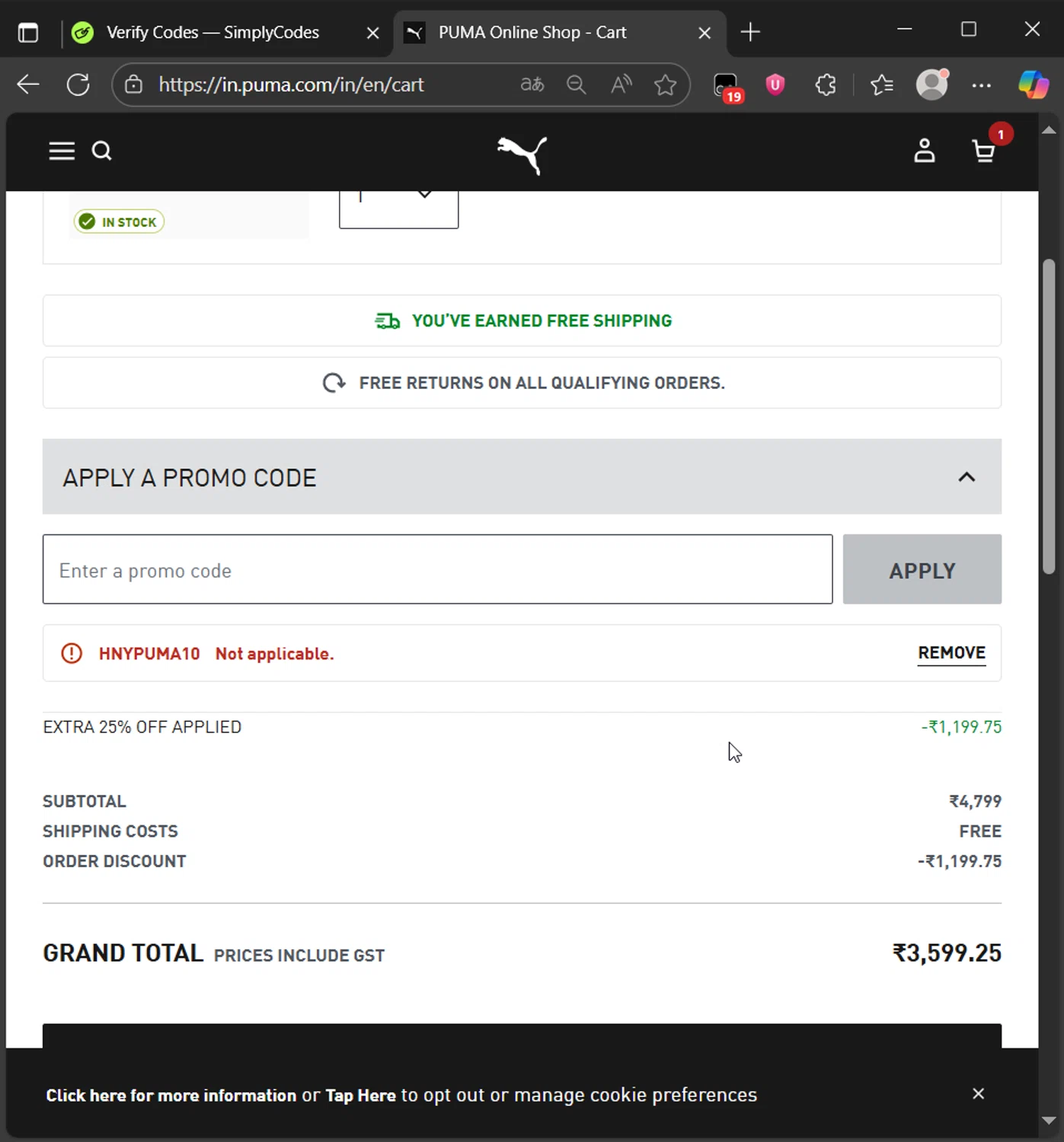Screen dimensions: 1064x1142
Task: Click the black checkout button
Action: (522, 1036)
